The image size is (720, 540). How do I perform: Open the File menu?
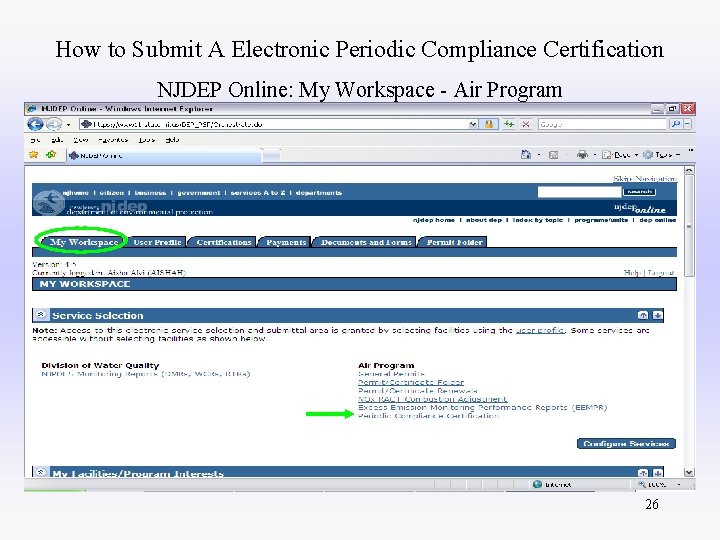coord(35,140)
